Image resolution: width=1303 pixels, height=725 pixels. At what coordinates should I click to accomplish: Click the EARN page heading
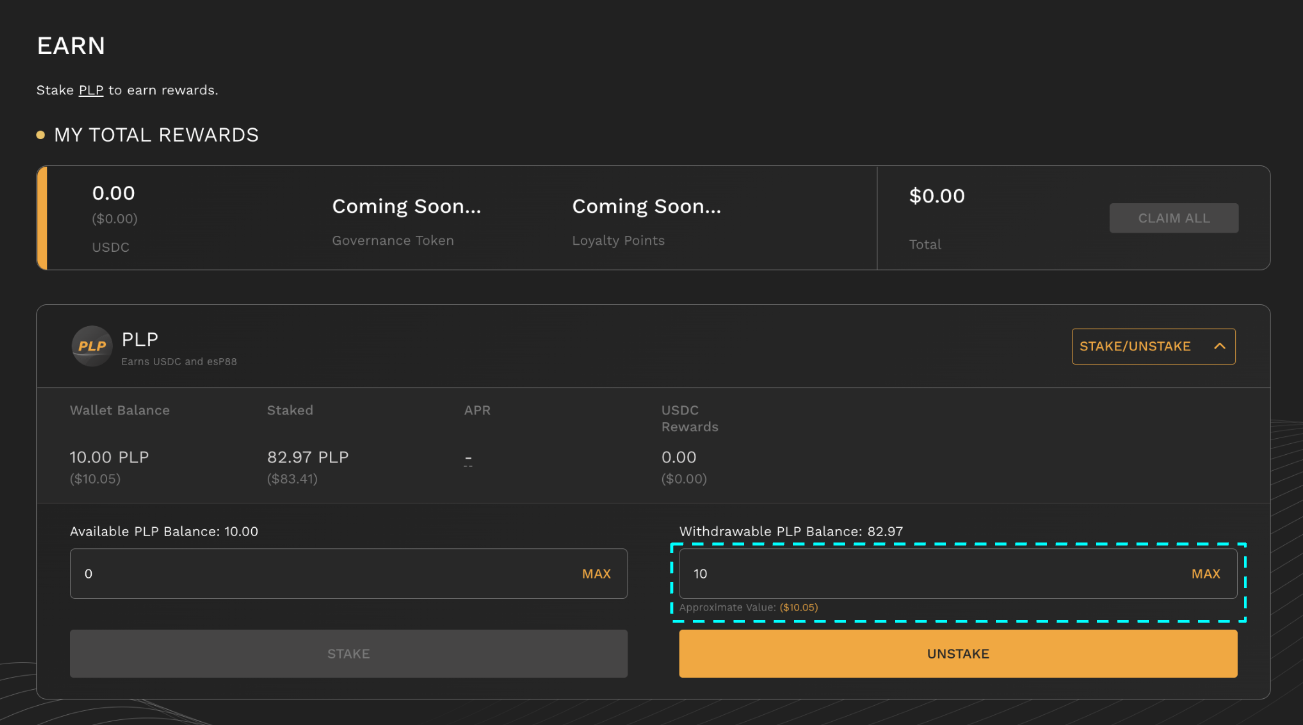(x=71, y=46)
